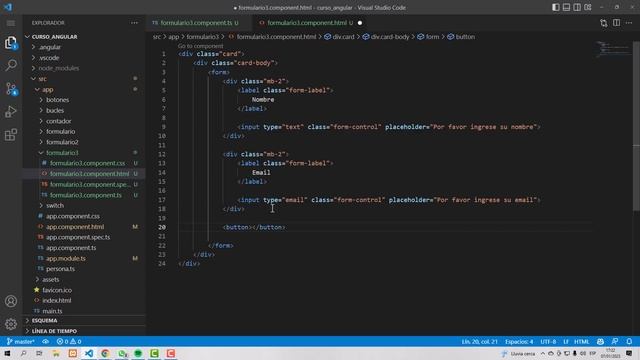Open Google Chrome from the taskbar
This screenshot has height=360, width=640.
pos(105,353)
